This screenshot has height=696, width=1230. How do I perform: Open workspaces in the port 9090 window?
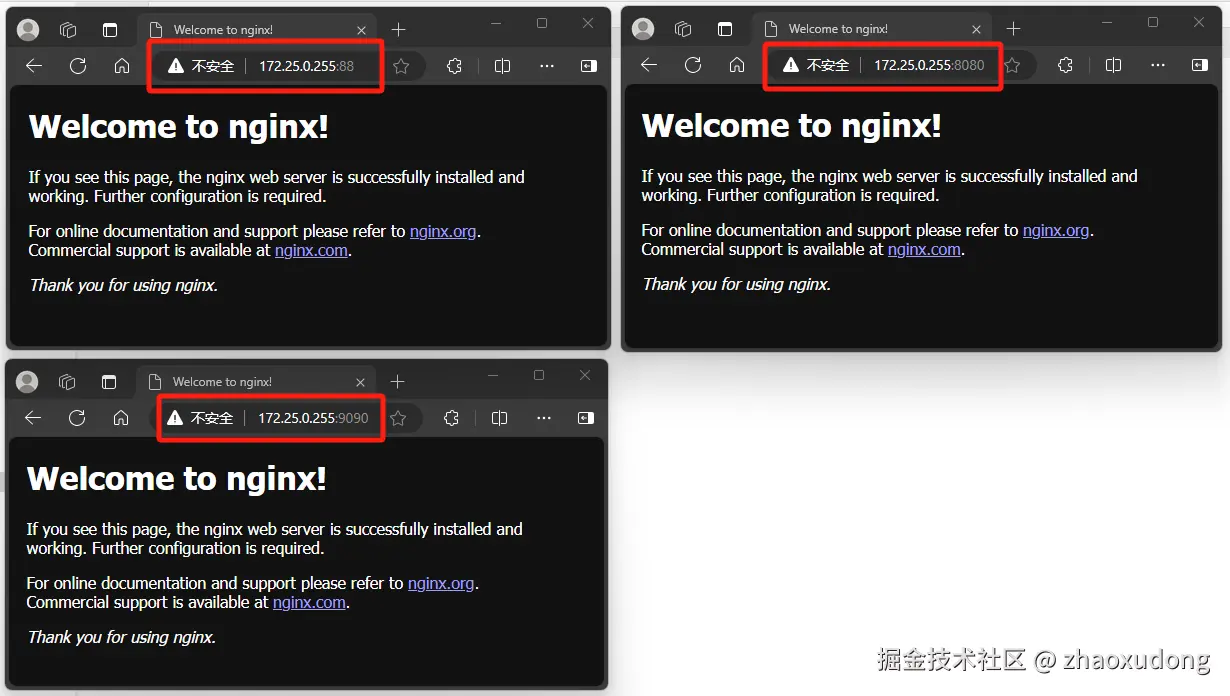[x=68, y=382]
